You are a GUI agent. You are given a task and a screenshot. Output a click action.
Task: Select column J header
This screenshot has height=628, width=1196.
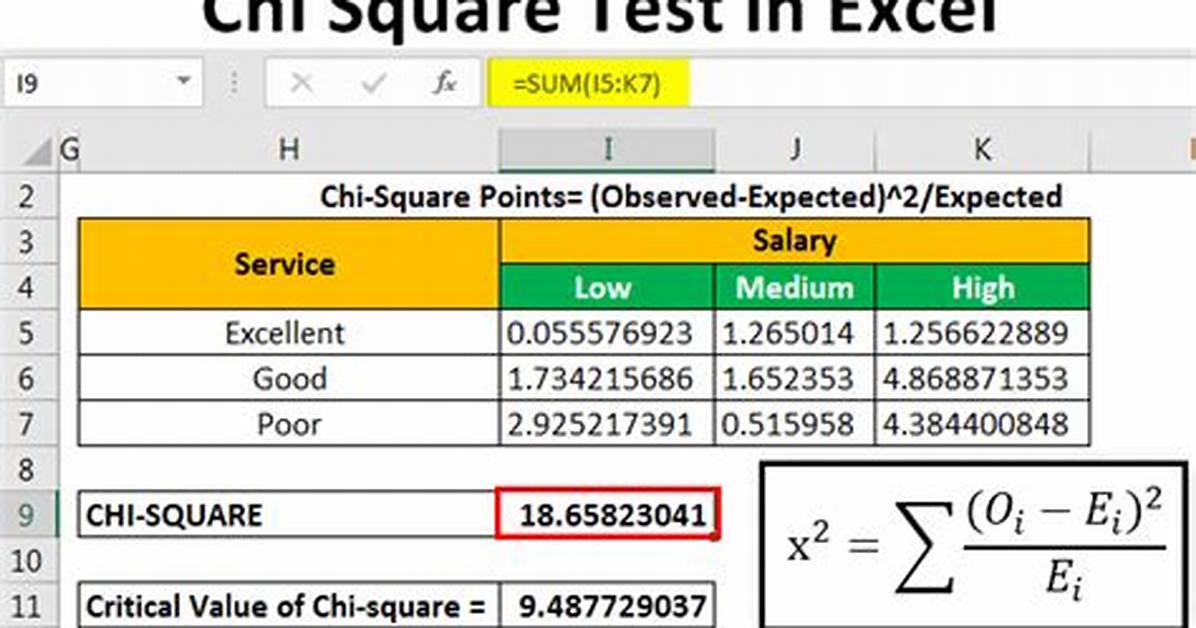[x=795, y=150]
